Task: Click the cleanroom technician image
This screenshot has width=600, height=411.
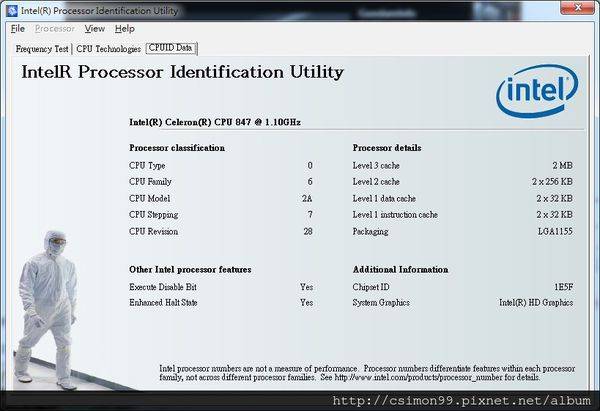Action: coord(46,310)
